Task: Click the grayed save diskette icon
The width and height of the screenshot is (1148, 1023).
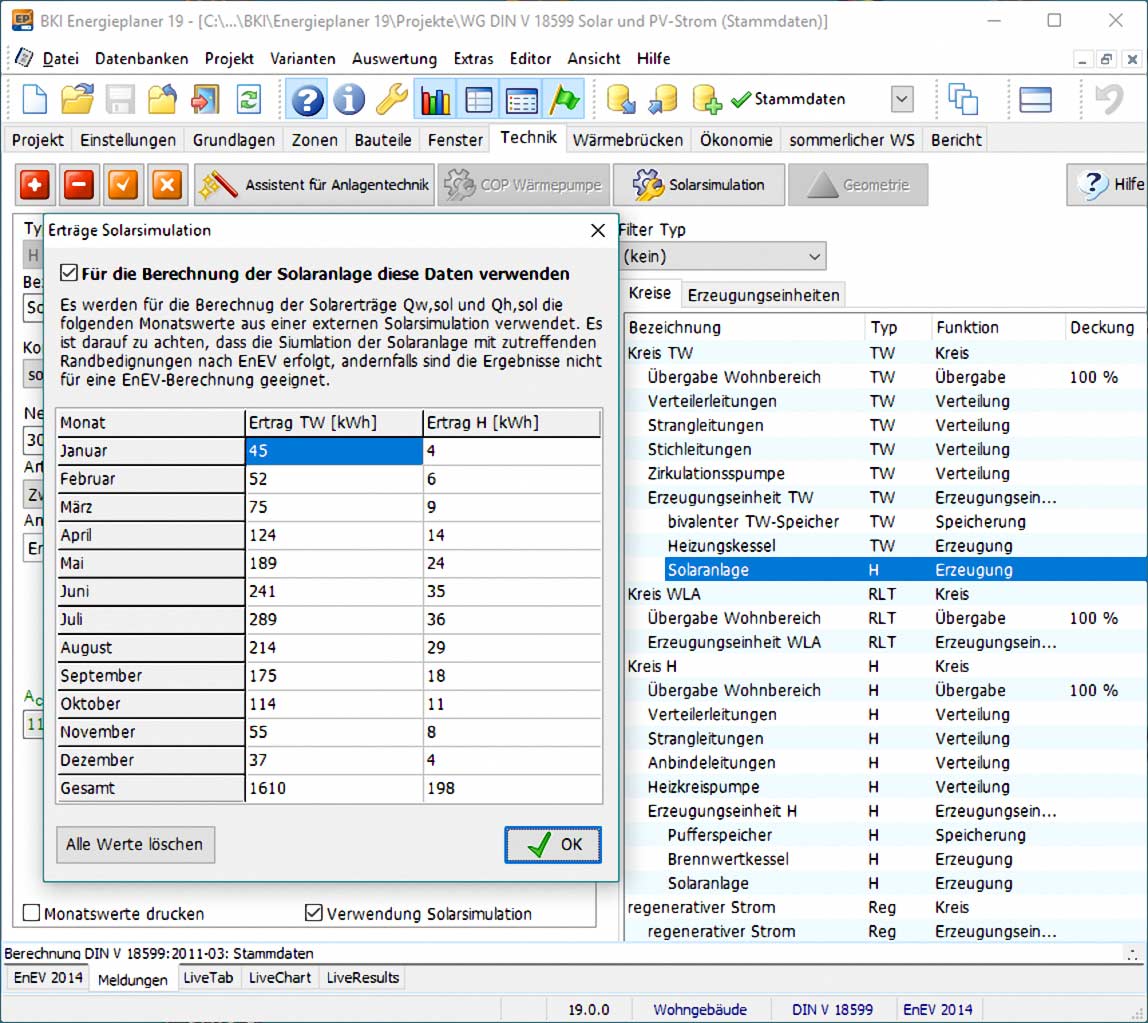Action: tap(119, 99)
